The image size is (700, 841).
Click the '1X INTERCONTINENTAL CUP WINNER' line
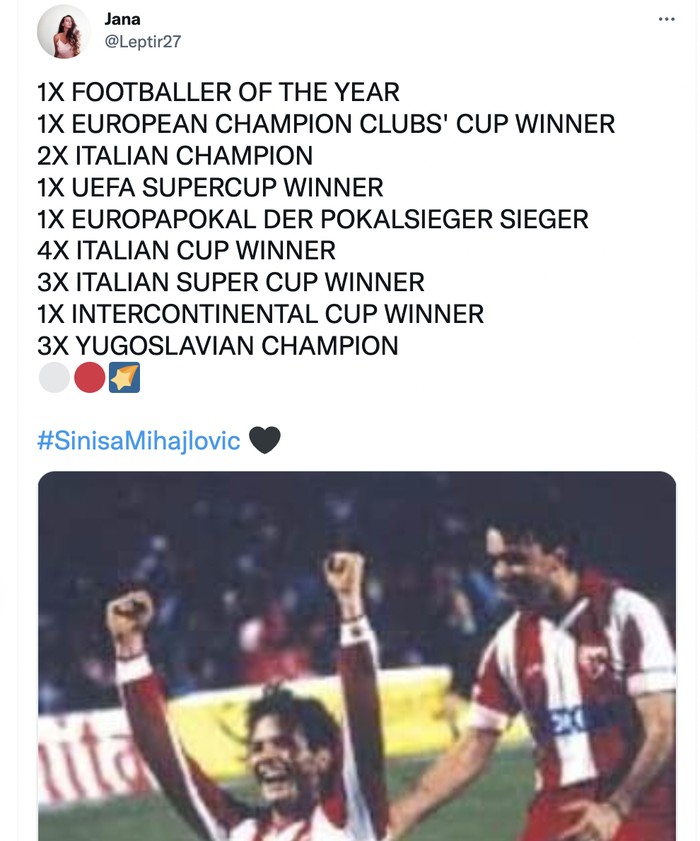pyautogui.click(x=260, y=314)
